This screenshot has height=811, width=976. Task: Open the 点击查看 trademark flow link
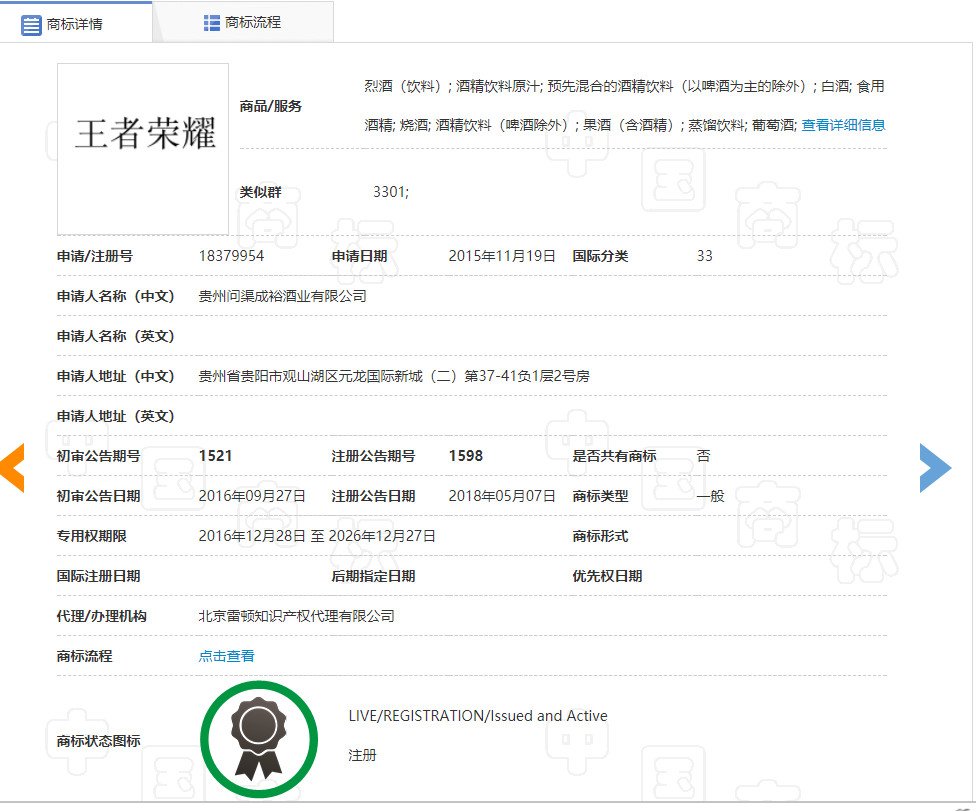pyautogui.click(x=226, y=656)
